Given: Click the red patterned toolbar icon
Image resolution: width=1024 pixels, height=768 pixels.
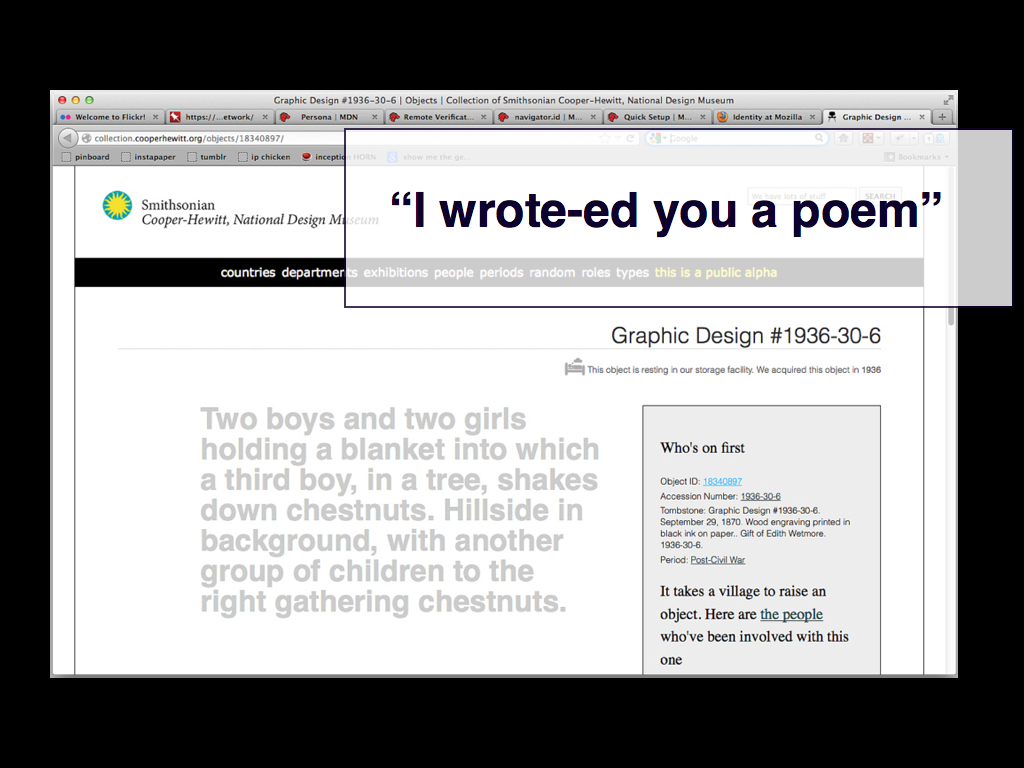Looking at the screenshot, I should [x=868, y=138].
